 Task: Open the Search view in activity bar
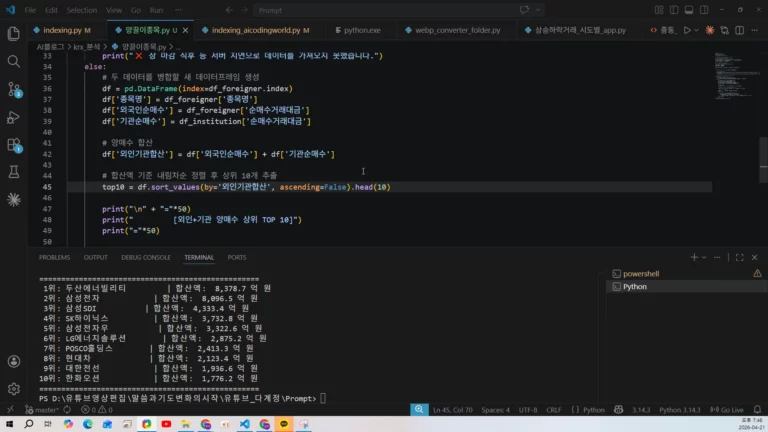click(x=14, y=61)
